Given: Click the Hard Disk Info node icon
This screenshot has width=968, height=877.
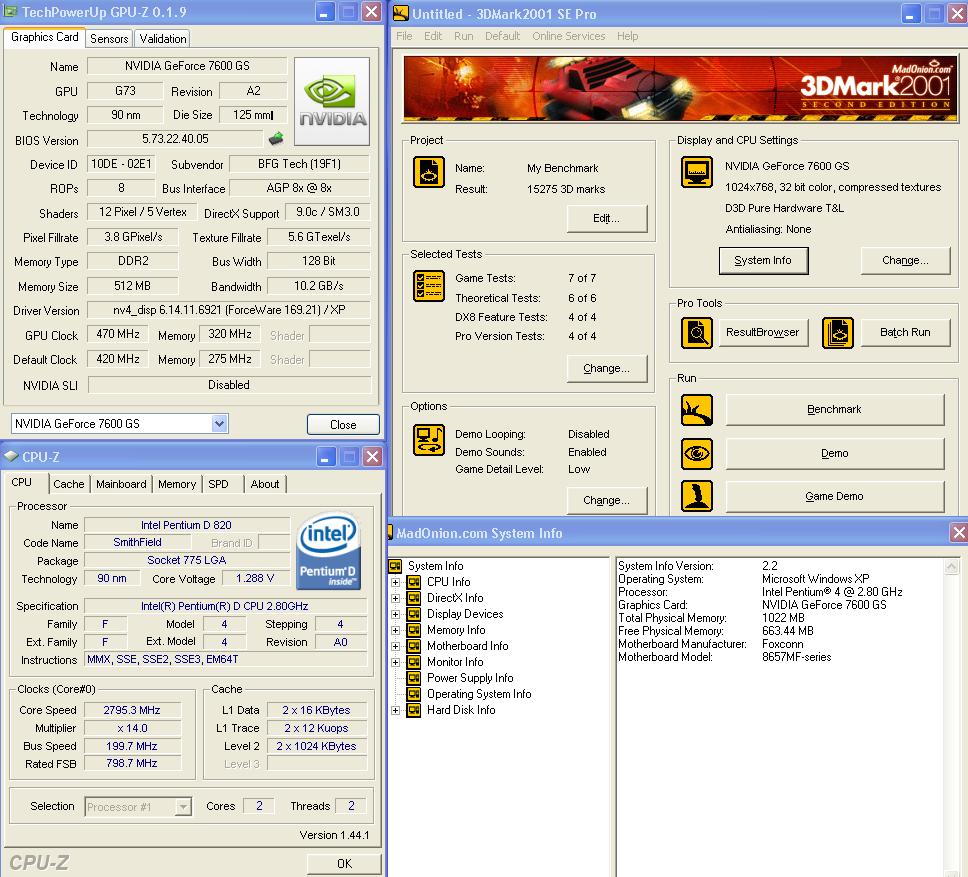Looking at the screenshot, I should tap(414, 710).
